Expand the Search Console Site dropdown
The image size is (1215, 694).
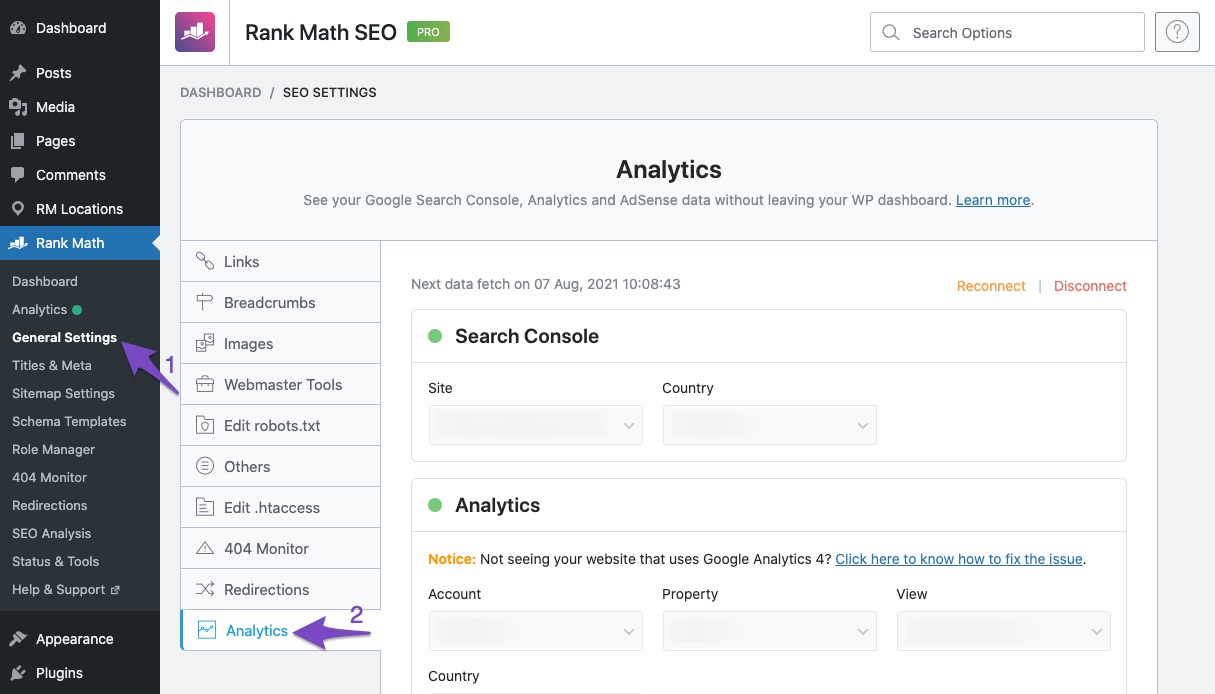(535, 425)
